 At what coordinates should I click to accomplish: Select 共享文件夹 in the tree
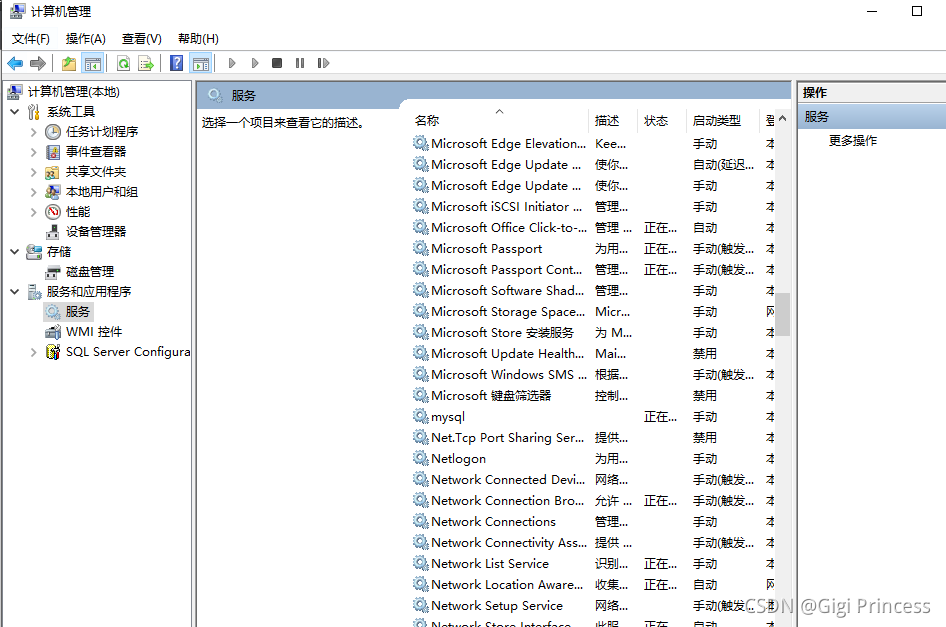pos(86,171)
